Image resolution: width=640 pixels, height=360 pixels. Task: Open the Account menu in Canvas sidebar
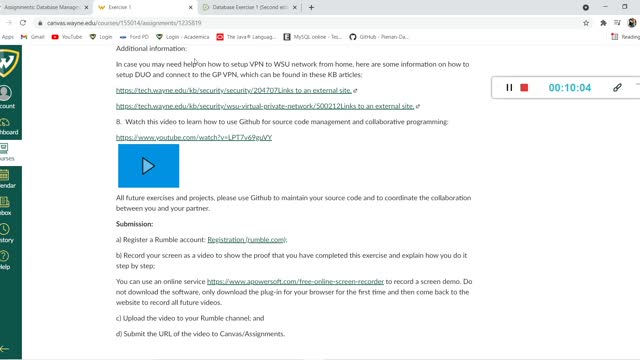(7, 97)
